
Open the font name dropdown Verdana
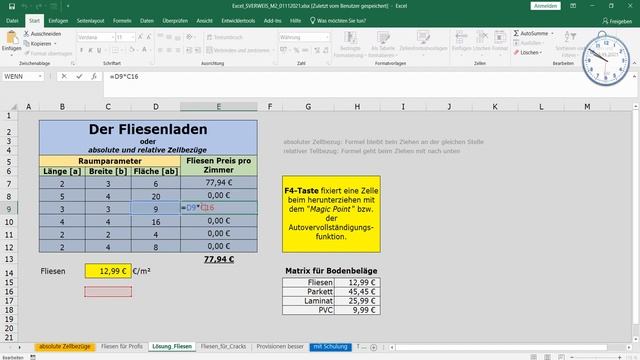pyautogui.click(x=113, y=37)
